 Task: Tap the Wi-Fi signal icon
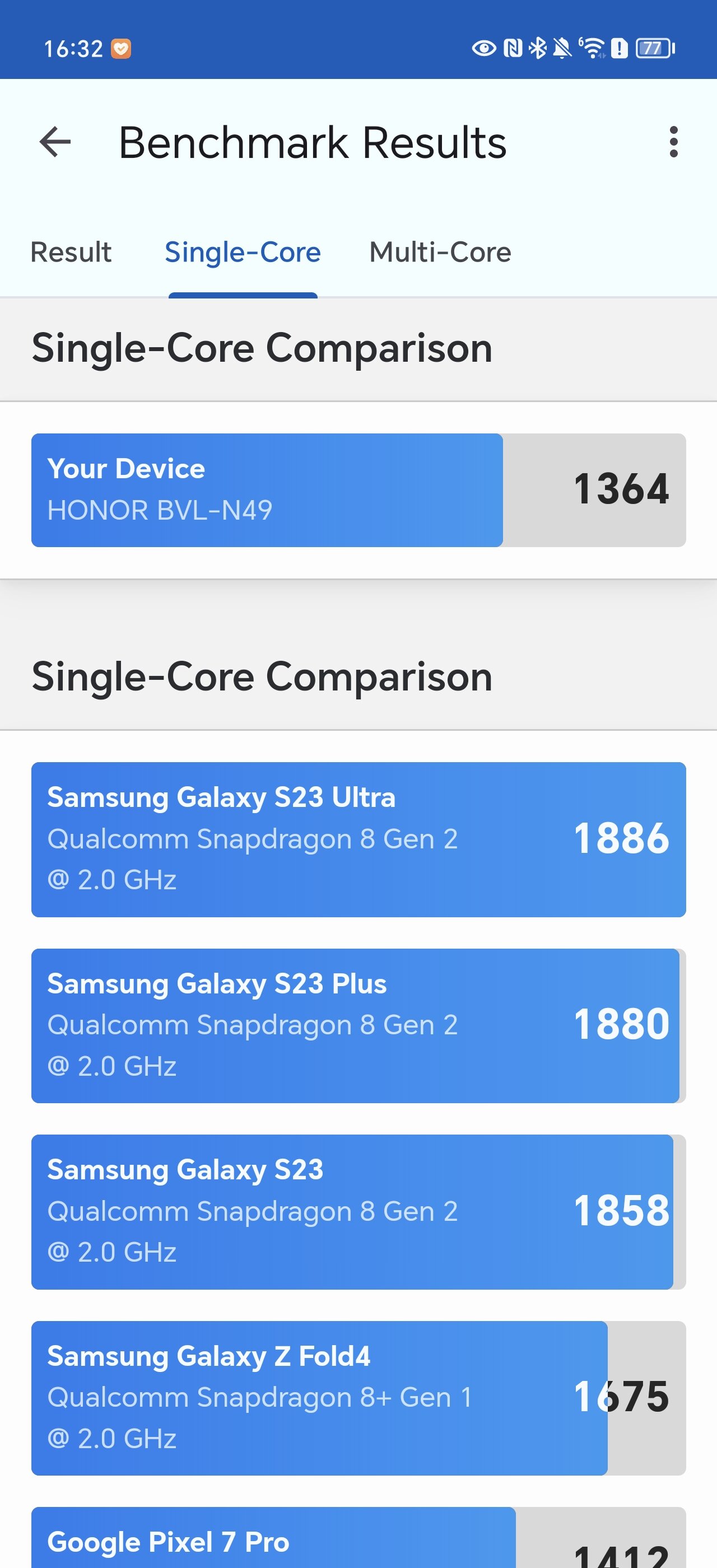point(592,48)
